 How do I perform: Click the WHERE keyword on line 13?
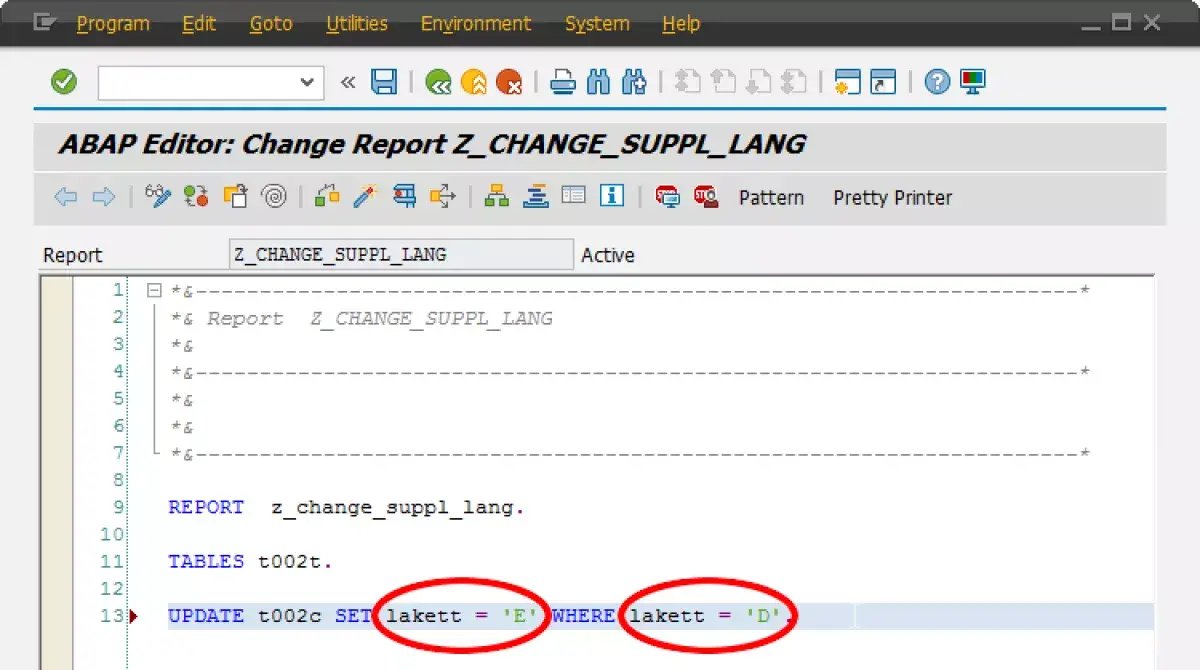[x=583, y=616]
